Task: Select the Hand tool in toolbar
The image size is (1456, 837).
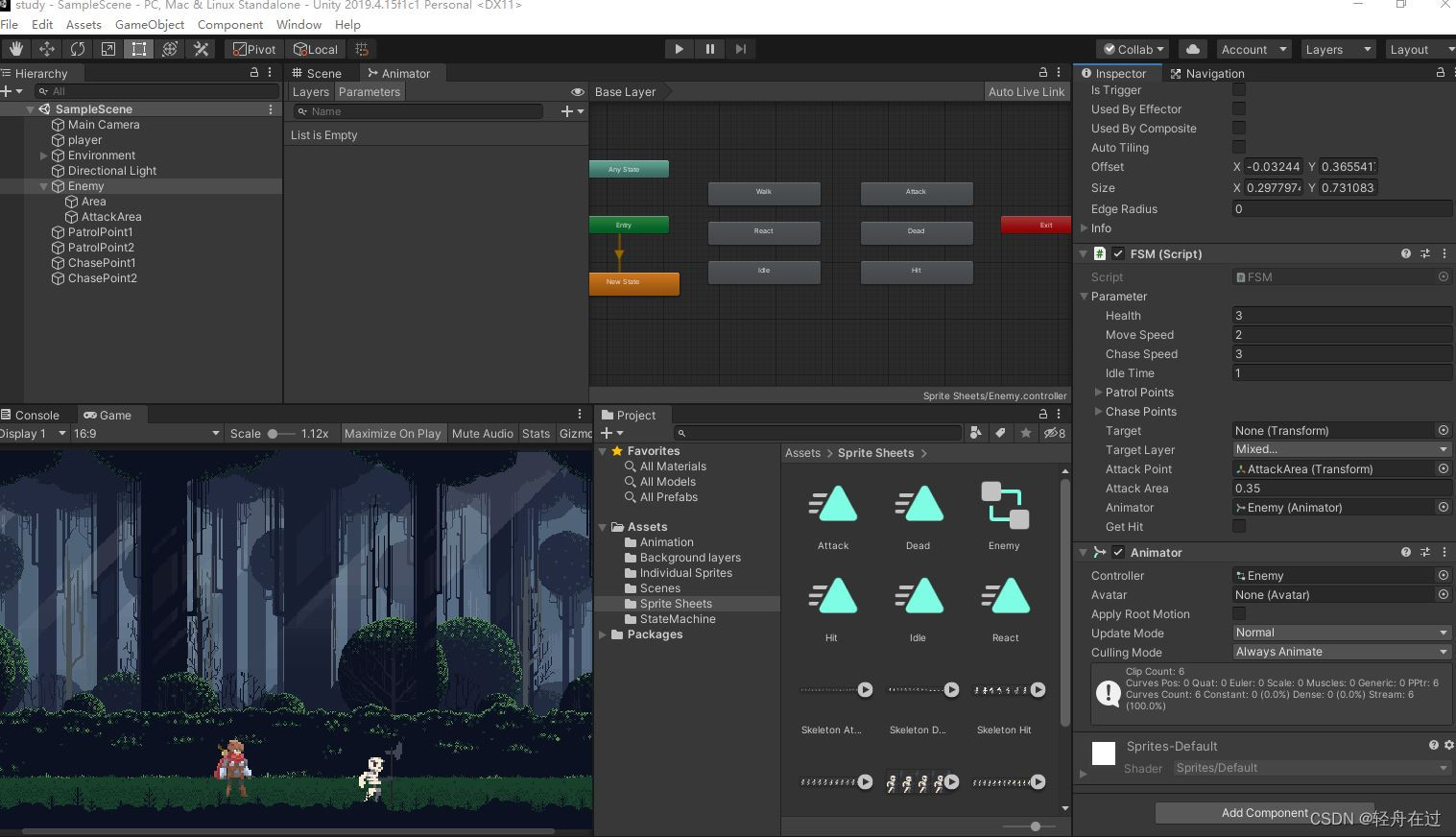Action: tap(15, 49)
